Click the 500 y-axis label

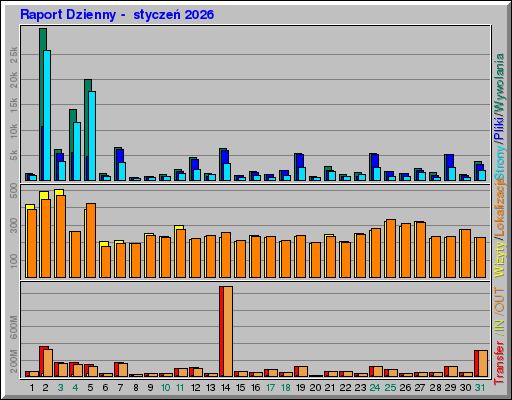pyautogui.click(x=14, y=190)
